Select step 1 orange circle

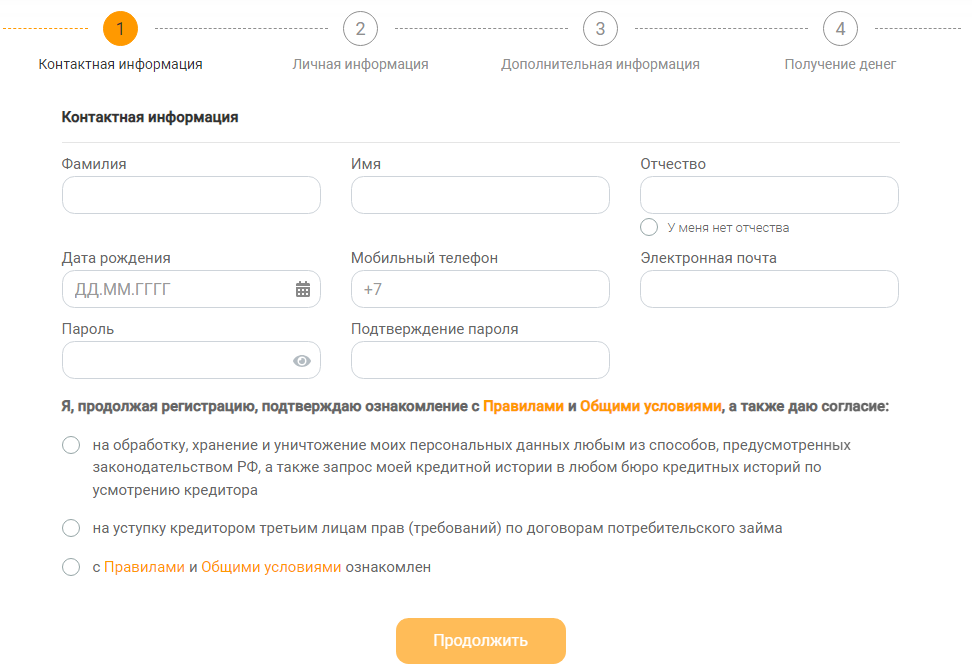tap(120, 29)
